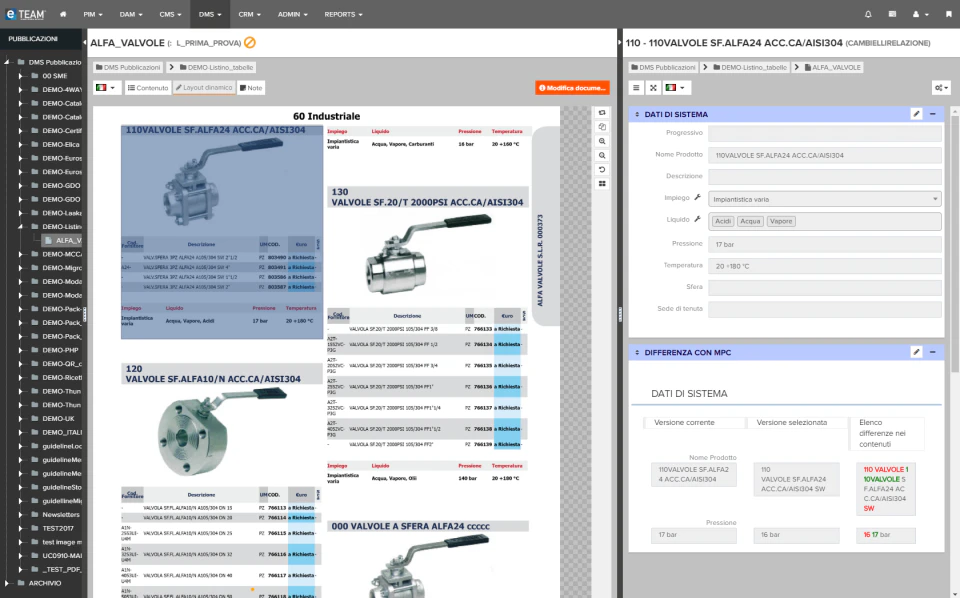Zoom in on the document preview
Image resolution: width=960 pixels, height=598 pixels.
click(601, 140)
